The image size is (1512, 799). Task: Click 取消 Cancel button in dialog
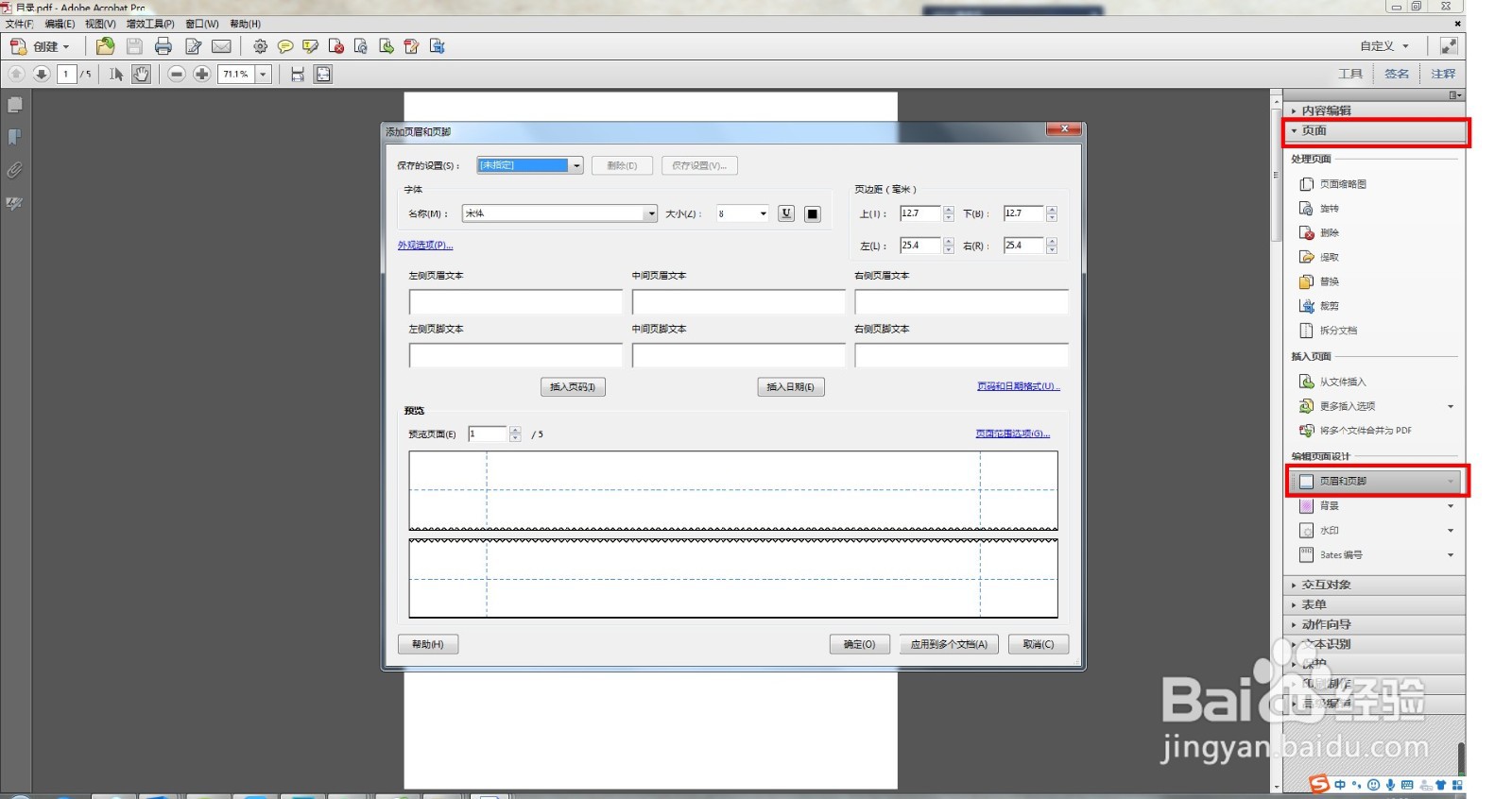(x=1038, y=644)
